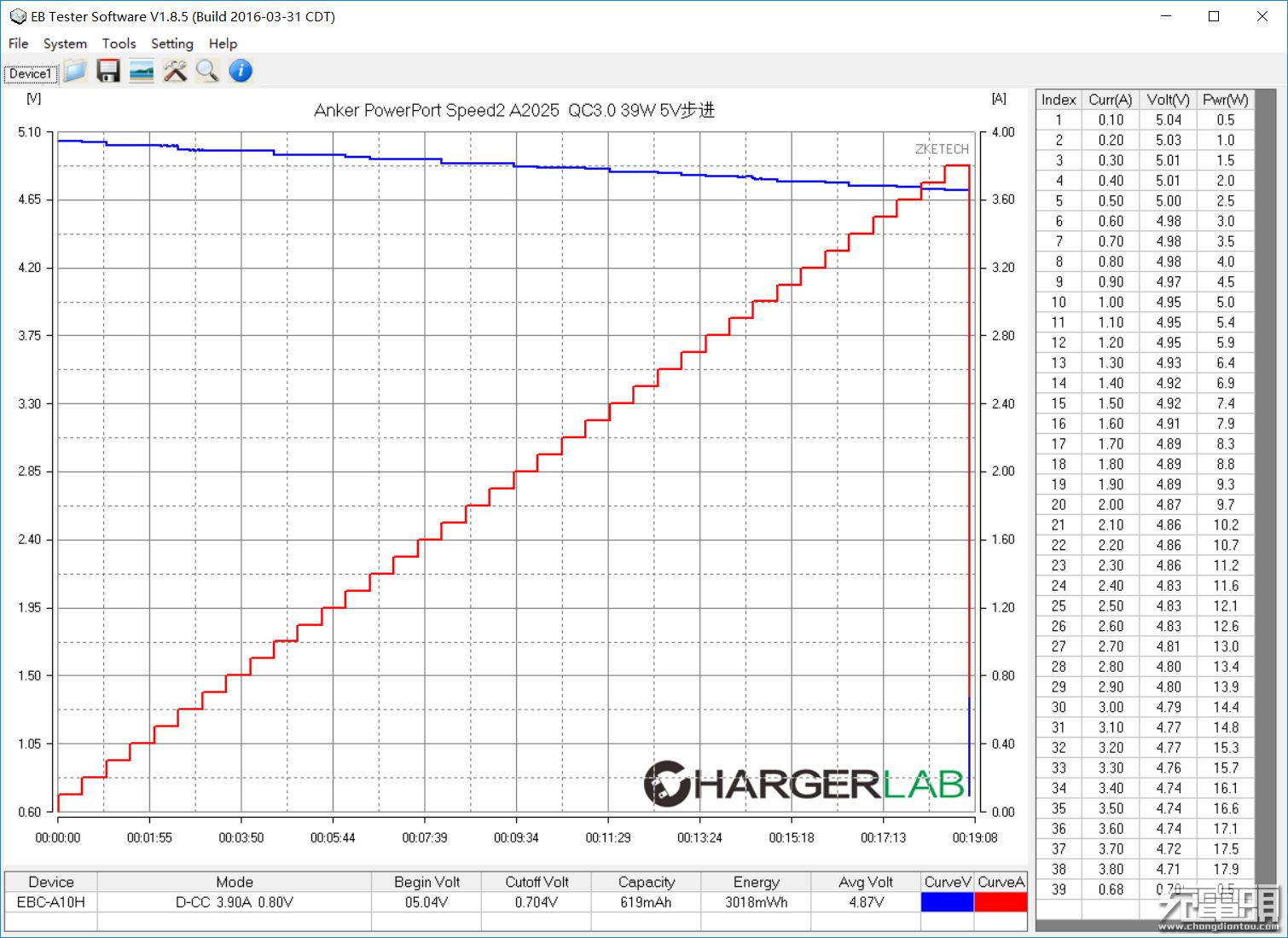
Task: Click the Mode column header in bottom table
Action: pyautogui.click(x=235, y=882)
